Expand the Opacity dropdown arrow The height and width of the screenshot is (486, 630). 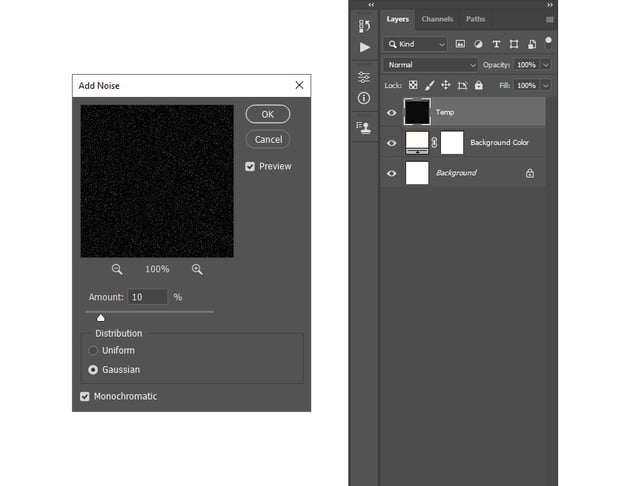[546, 65]
